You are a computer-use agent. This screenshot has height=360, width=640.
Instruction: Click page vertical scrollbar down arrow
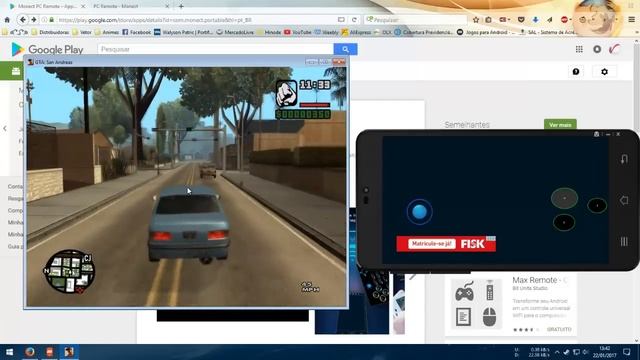coord(637,340)
